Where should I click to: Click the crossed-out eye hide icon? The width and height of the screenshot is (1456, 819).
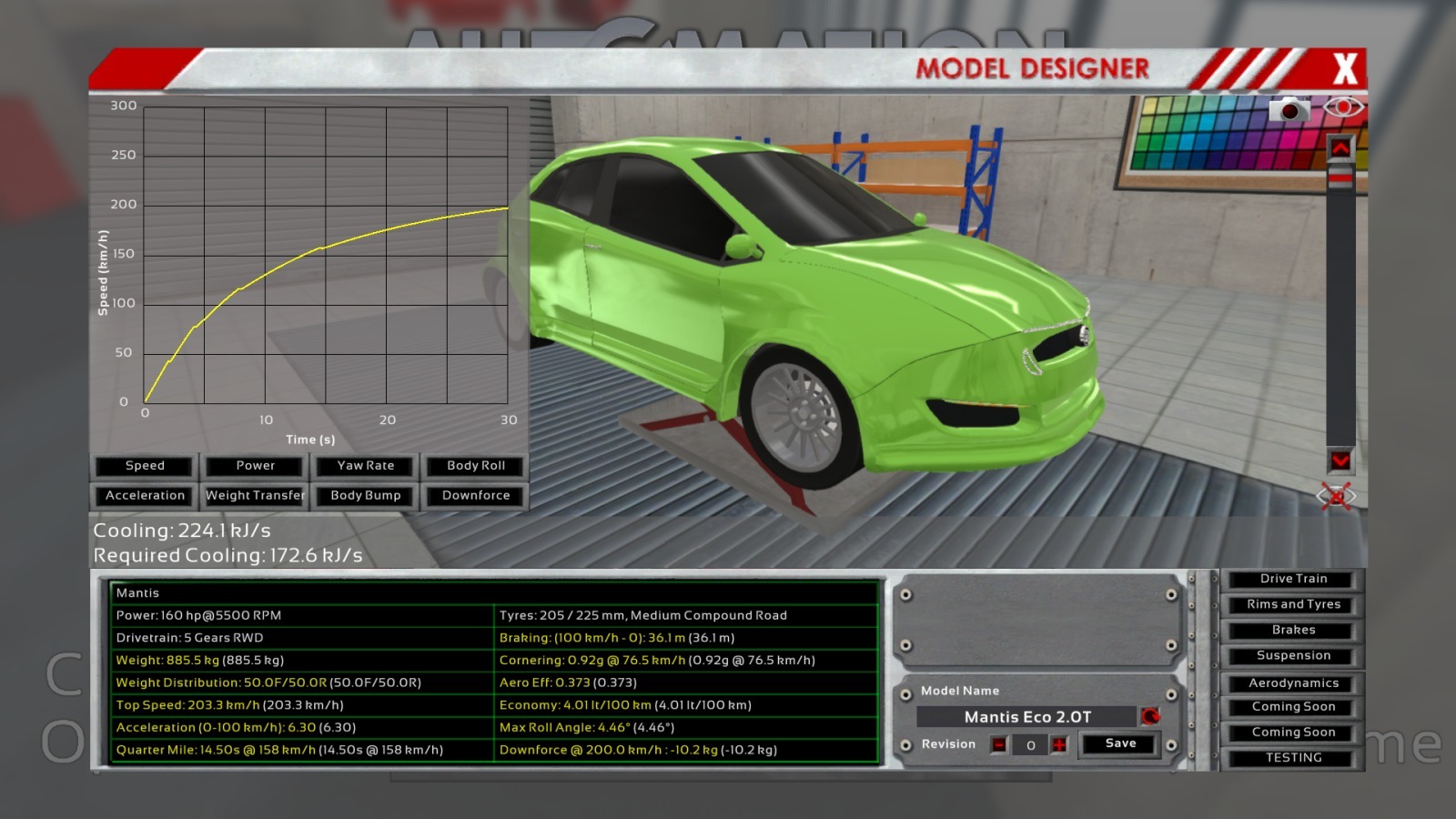coord(1336,496)
